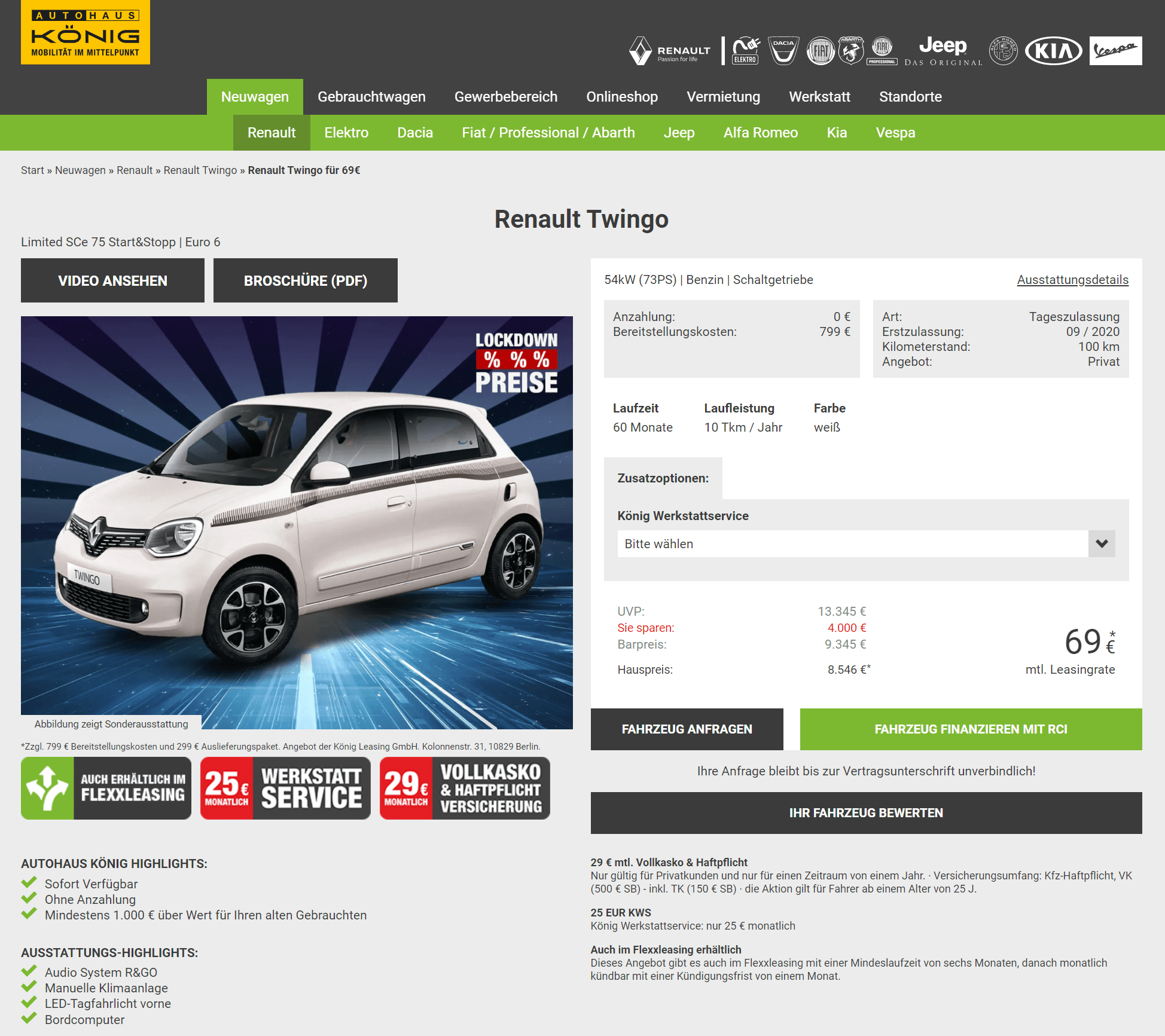This screenshot has width=1165, height=1036.
Task: Click the Abarth scorpion logo
Action: point(851,51)
